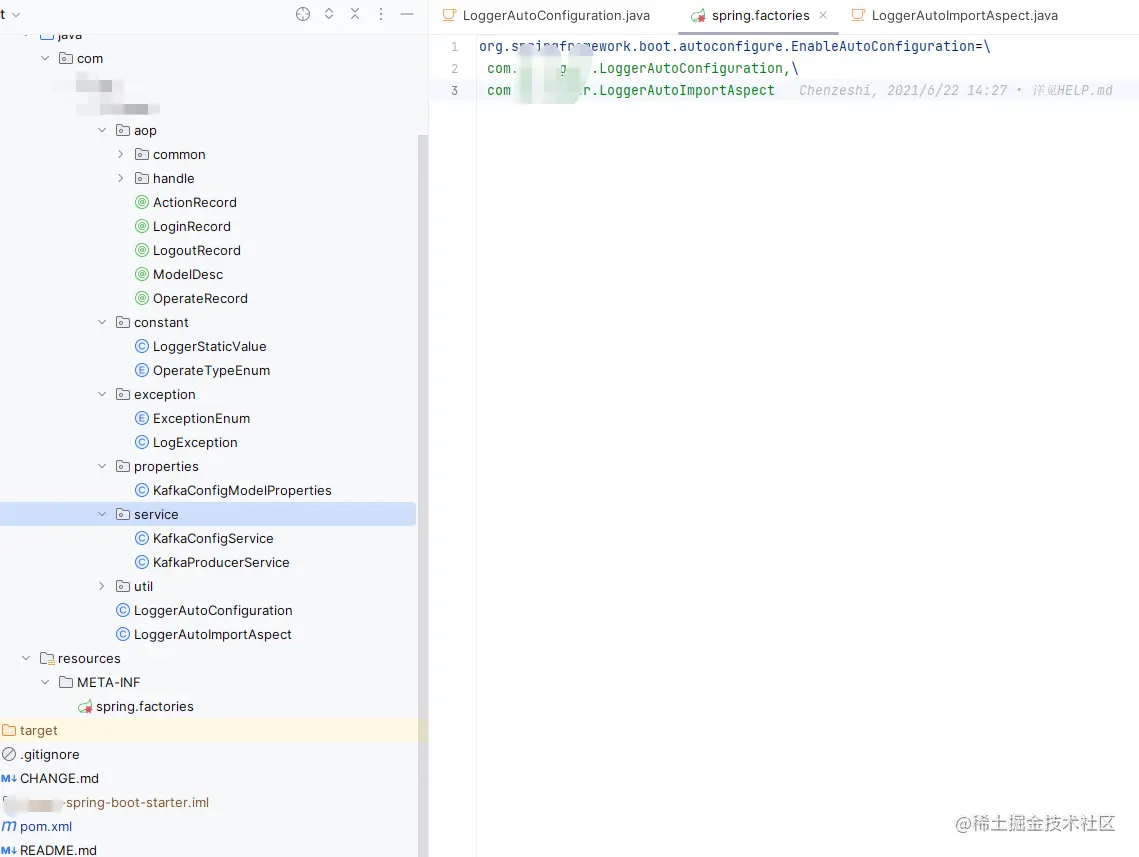The height and width of the screenshot is (857, 1139).
Task: Switch to LoggerAutoImportAspect.java tab
Action: pyautogui.click(x=954, y=15)
